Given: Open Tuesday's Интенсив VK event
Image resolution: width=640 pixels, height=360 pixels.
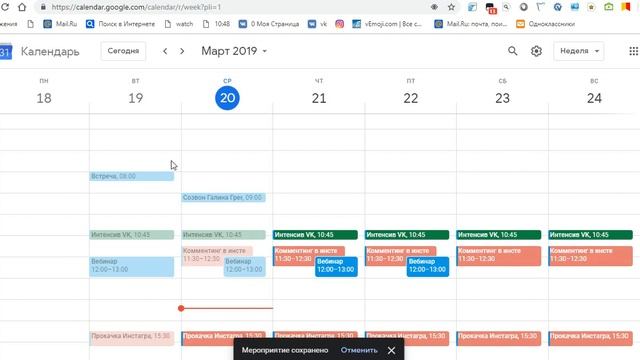Looking at the screenshot, I should pos(131,235).
